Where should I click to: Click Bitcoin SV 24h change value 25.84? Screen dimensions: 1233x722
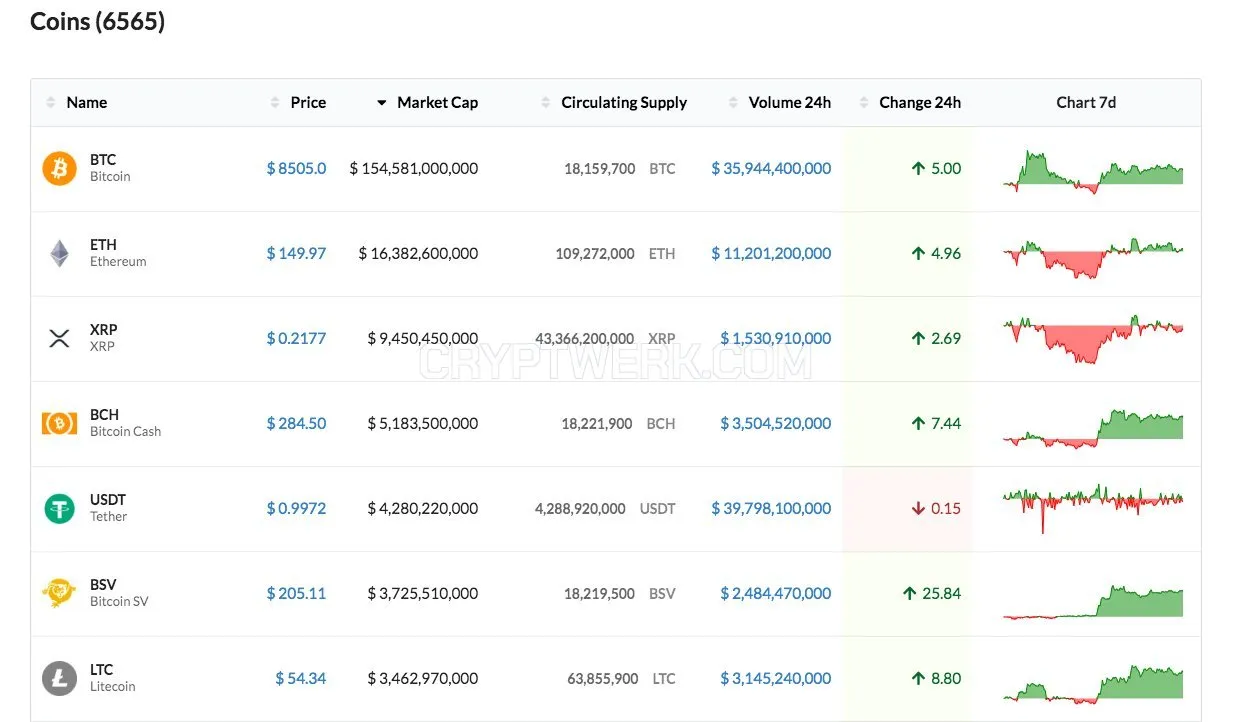coord(941,593)
